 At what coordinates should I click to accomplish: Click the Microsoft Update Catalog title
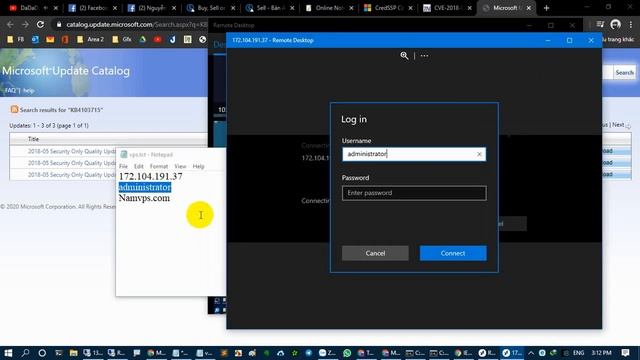(x=66, y=71)
